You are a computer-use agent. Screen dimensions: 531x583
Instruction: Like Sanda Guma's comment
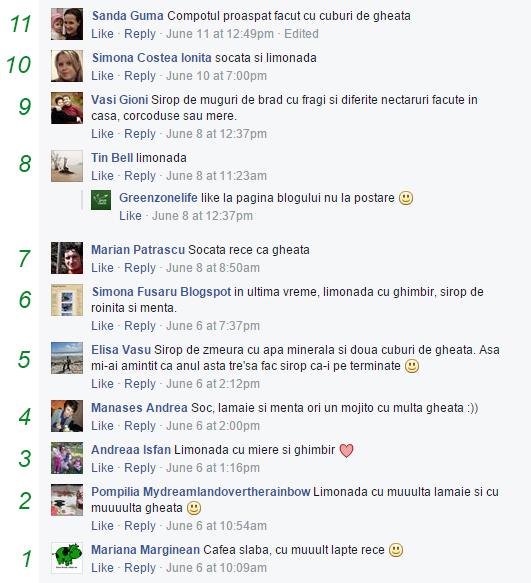pos(102,34)
